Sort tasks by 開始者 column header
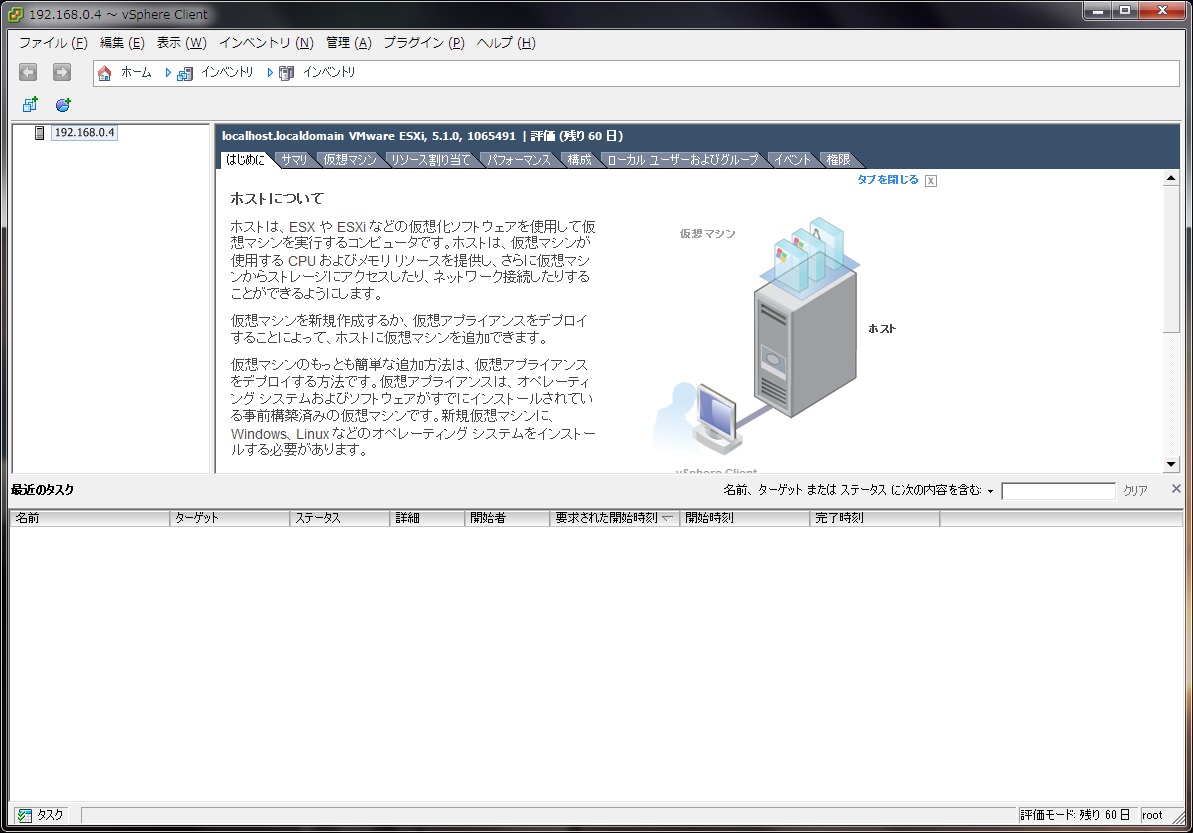1193x833 pixels. tap(507, 518)
